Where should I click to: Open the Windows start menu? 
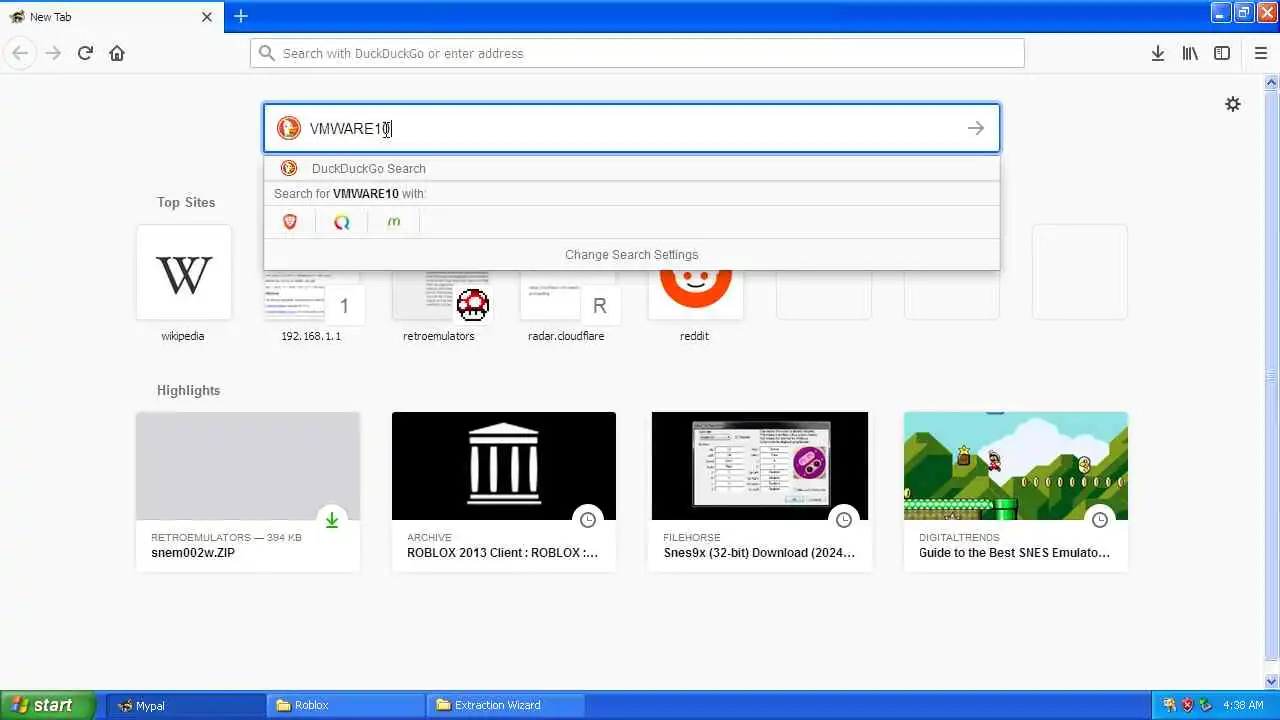pos(48,705)
